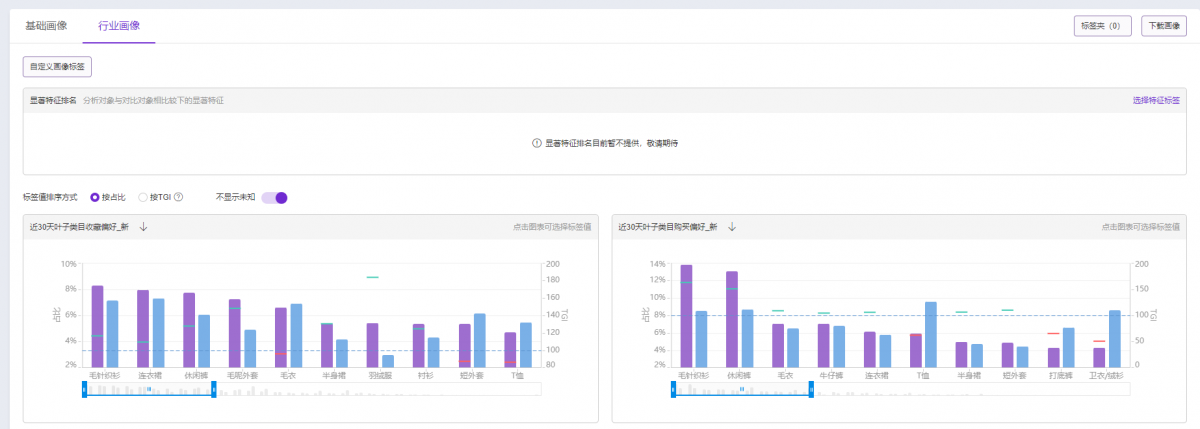Click download arrow beside 近30天叶子类目收藏偏好_新

(x=143, y=227)
